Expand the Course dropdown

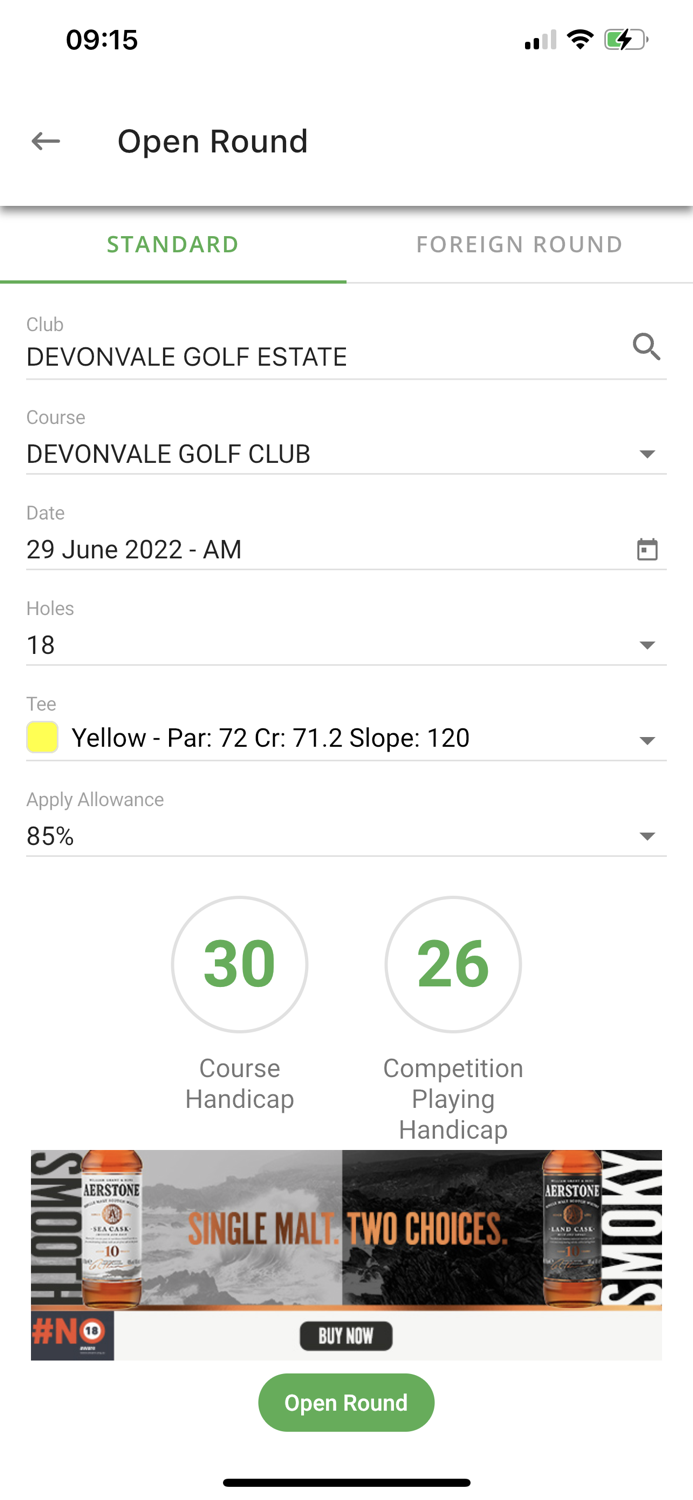pos(647,453)
